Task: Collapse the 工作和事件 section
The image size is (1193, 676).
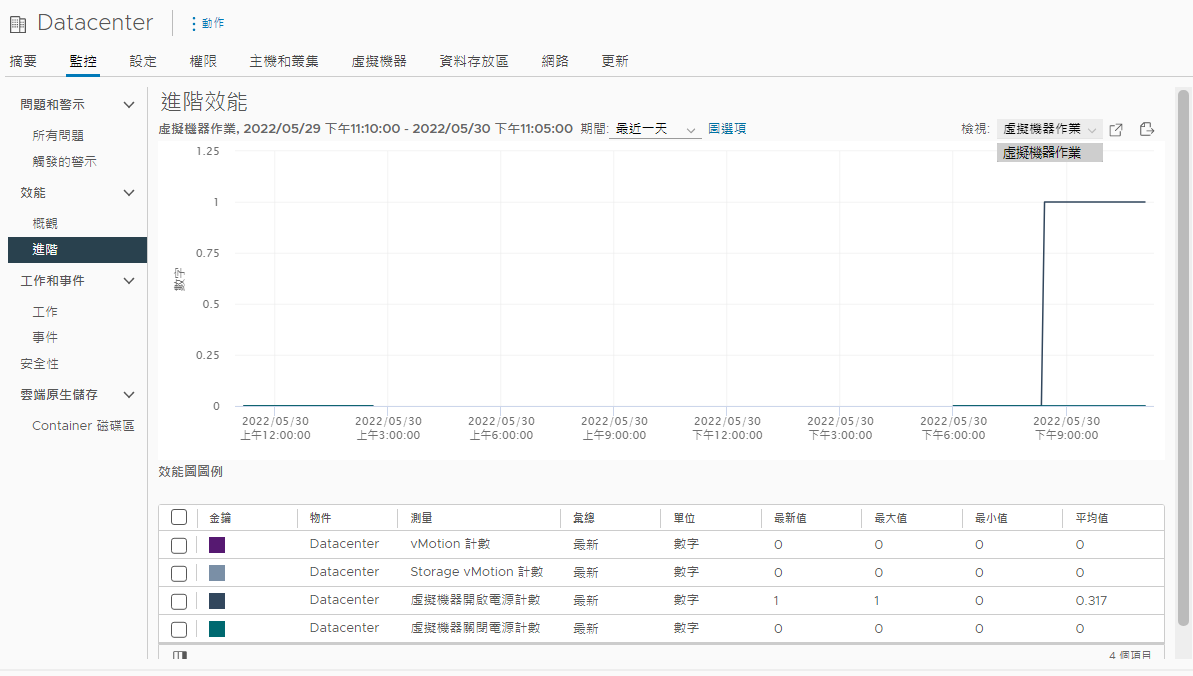Action: 128,281
